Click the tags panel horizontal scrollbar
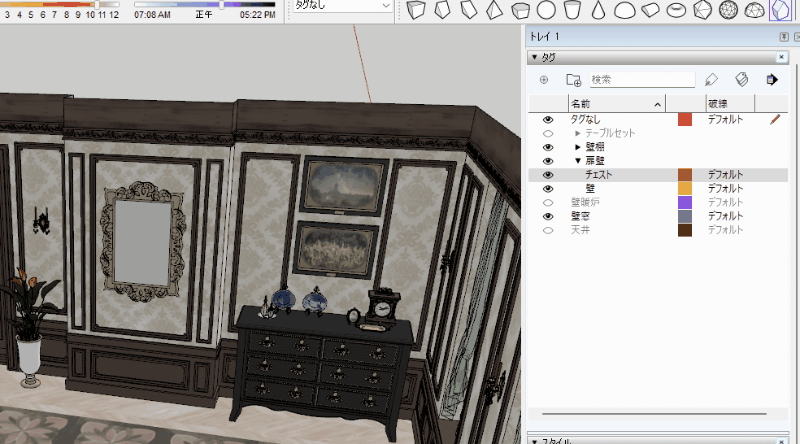Viewport: 800px width, 444px height. [654, 414]
